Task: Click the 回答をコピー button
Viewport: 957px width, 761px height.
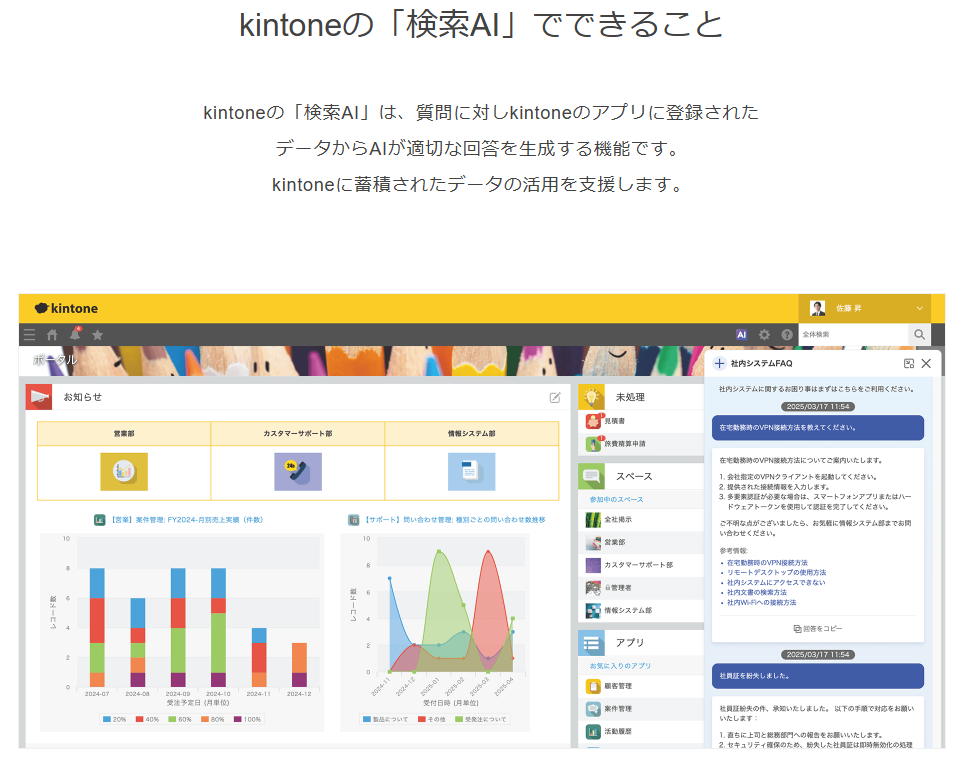Action: point(818,629)
